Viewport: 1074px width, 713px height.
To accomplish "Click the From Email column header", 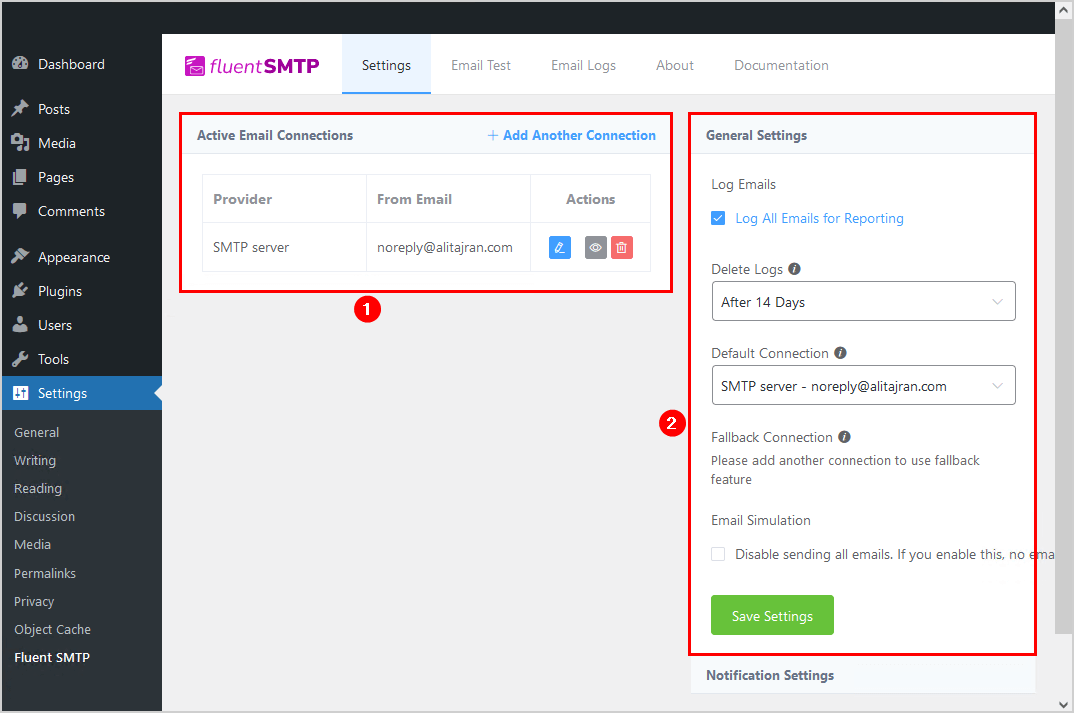I will pyautogui.click(x=448, y=199).
